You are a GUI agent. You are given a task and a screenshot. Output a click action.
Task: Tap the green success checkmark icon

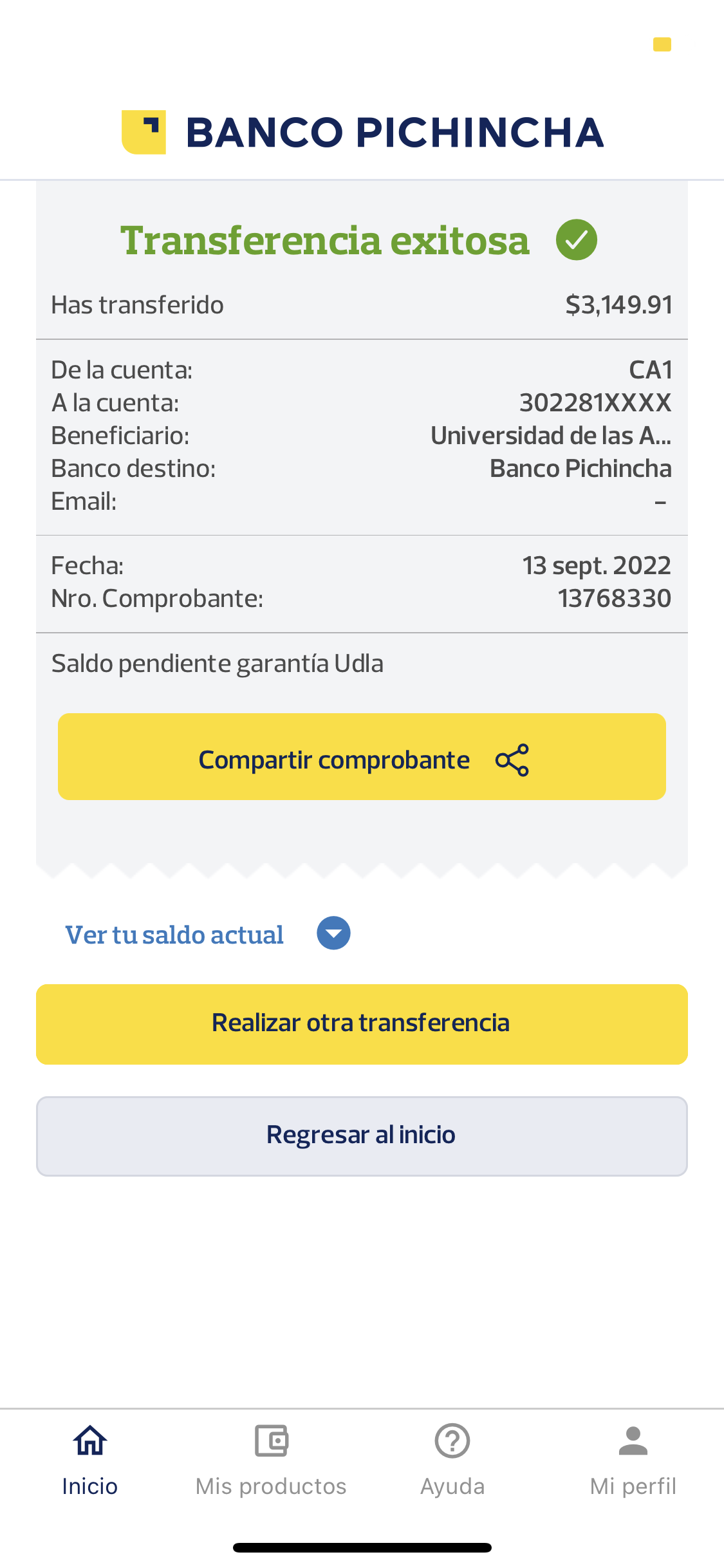[576, 239]
